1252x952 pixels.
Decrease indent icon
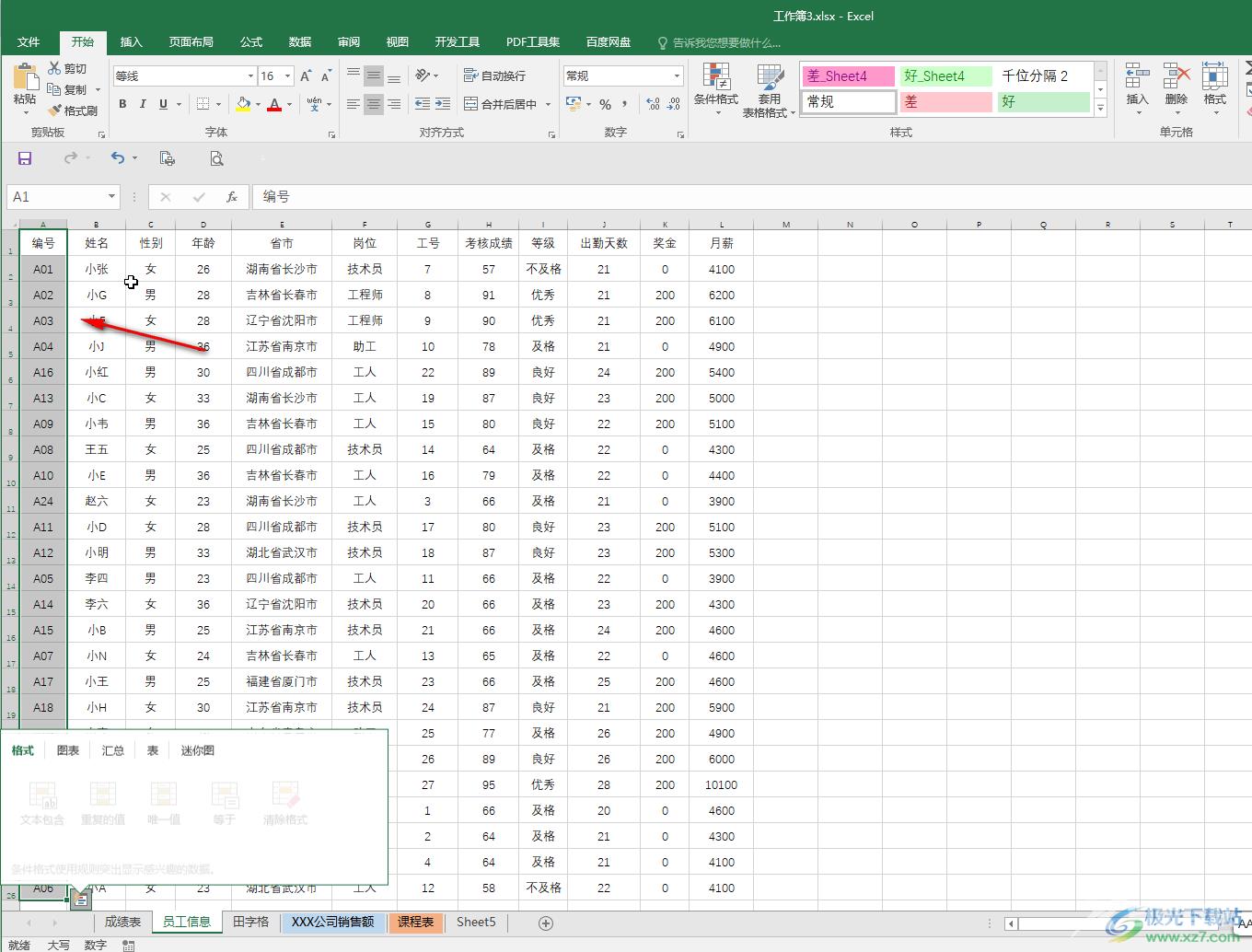pyautogui.click(x=423, y=104)
